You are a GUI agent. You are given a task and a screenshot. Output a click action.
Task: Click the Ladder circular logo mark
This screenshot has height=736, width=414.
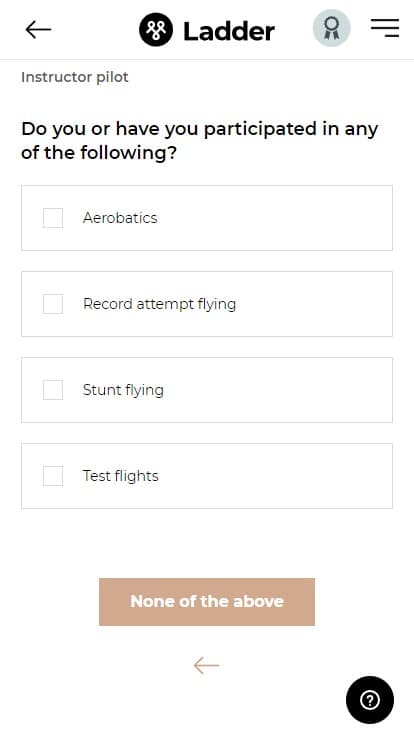[x=156, y=30]
